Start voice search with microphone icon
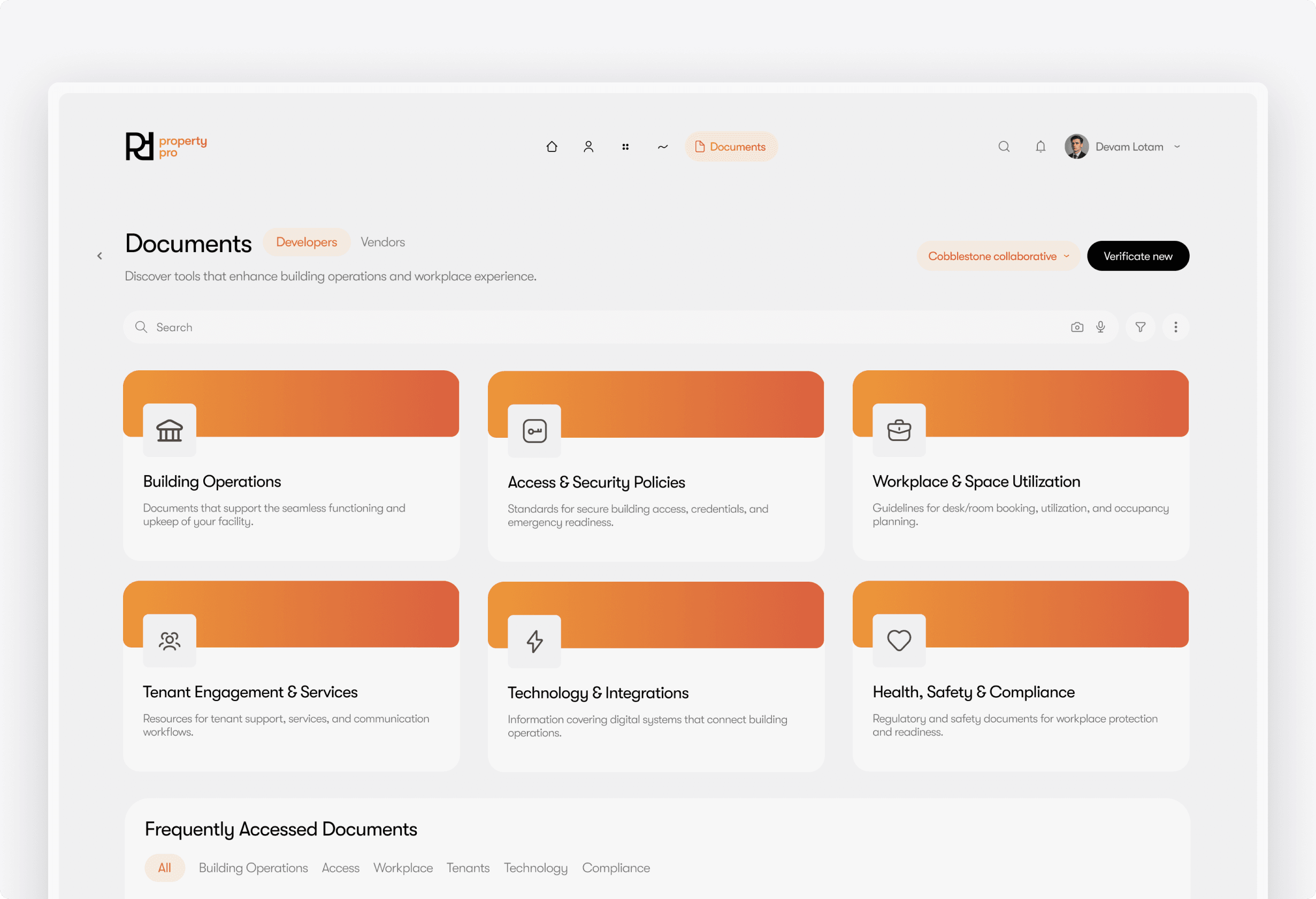Screen dimensions: 1316x899 (1100, 327)
